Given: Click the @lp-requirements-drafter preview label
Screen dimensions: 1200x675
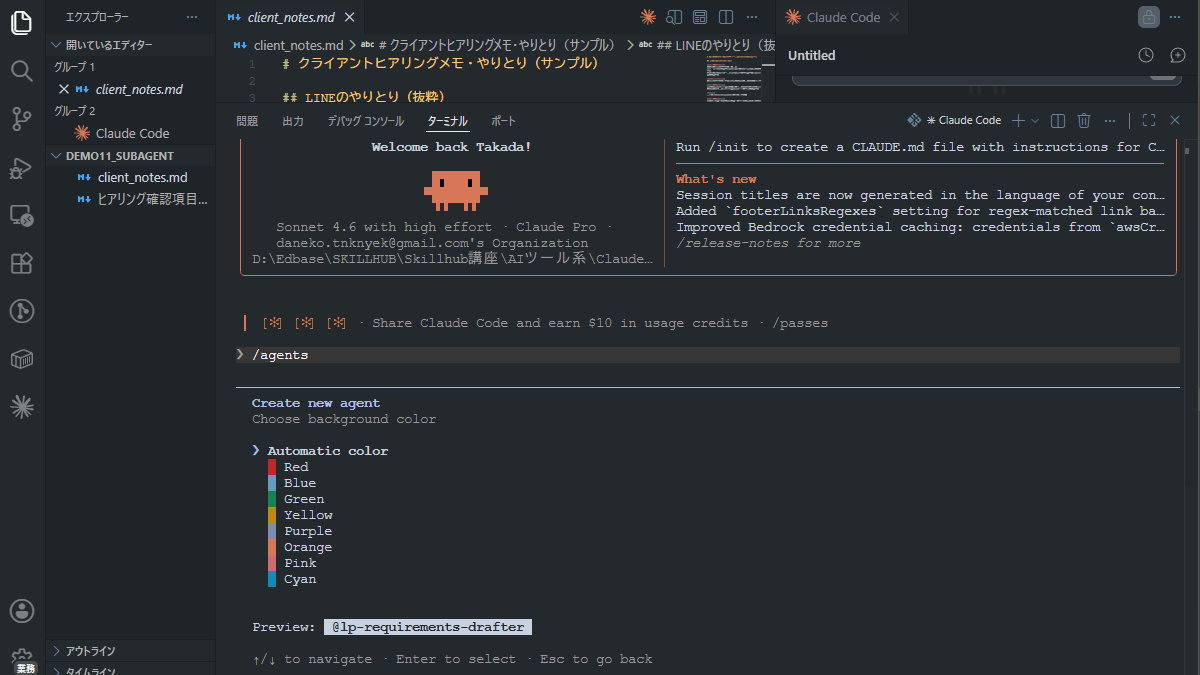Looking at the screenshot, I should click(x=428, y=627).
